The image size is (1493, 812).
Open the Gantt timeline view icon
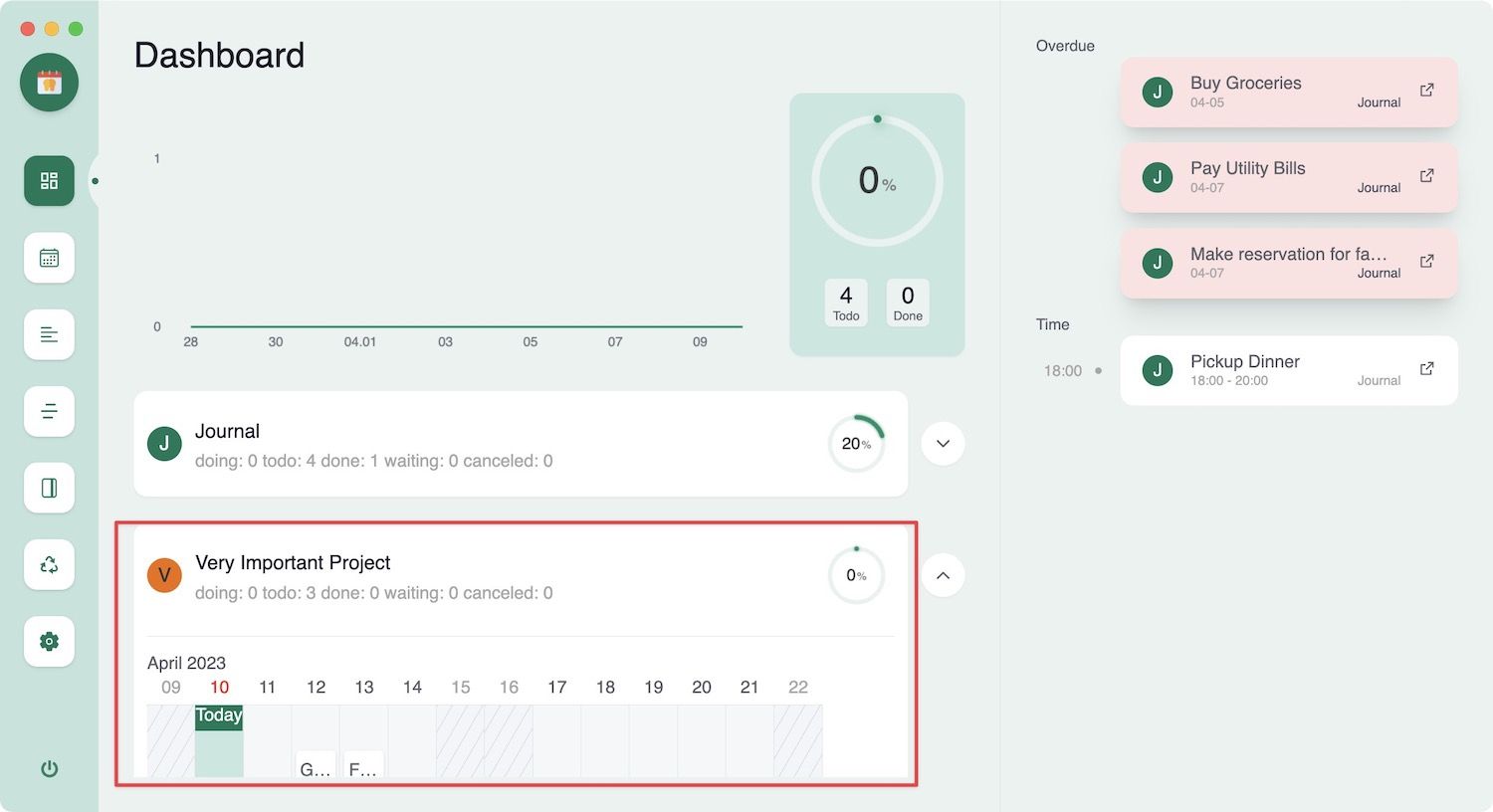(49, 411)
